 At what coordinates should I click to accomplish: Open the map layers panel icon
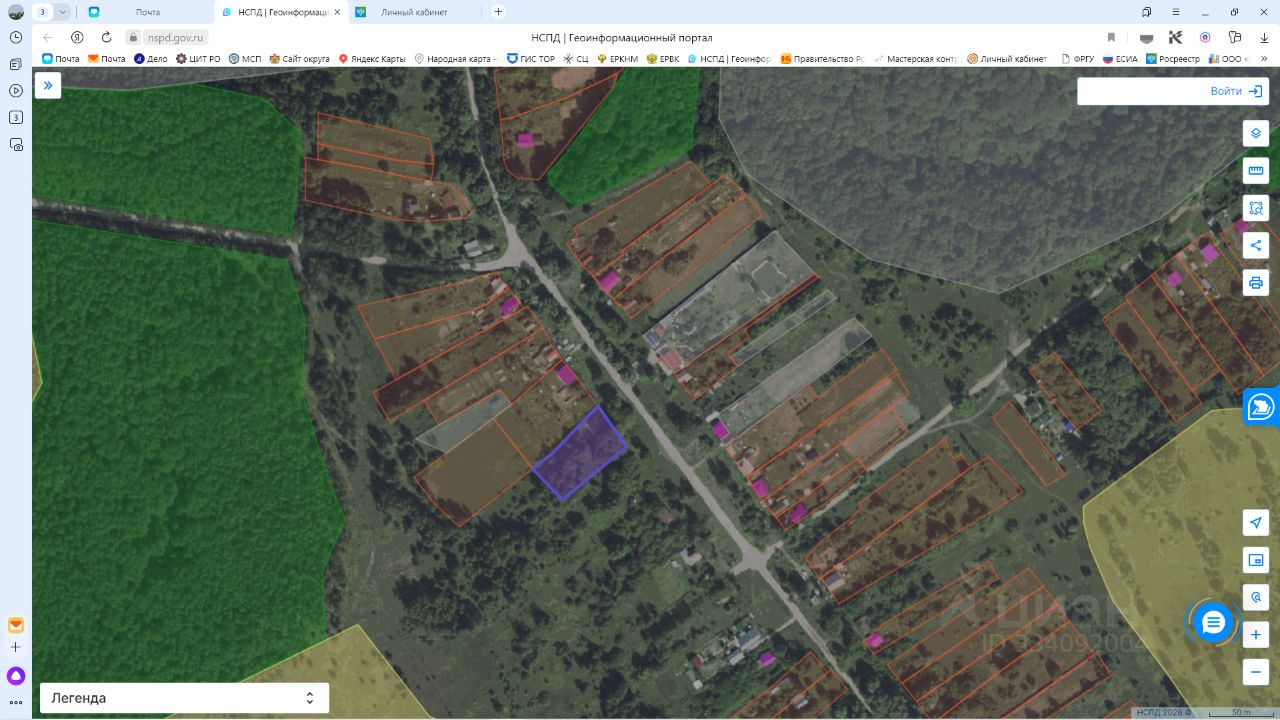[1256, 133]
